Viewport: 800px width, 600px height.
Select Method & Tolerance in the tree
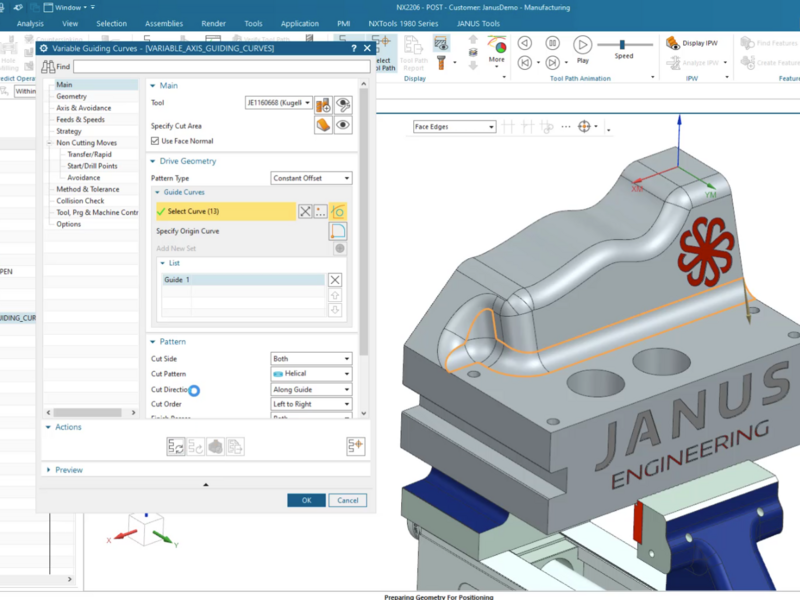click(x=88, y=189)
